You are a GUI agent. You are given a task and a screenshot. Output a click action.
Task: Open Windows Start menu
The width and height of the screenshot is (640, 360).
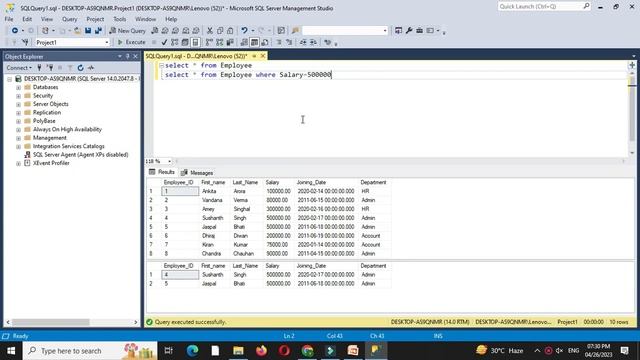(x=11, y=351)
